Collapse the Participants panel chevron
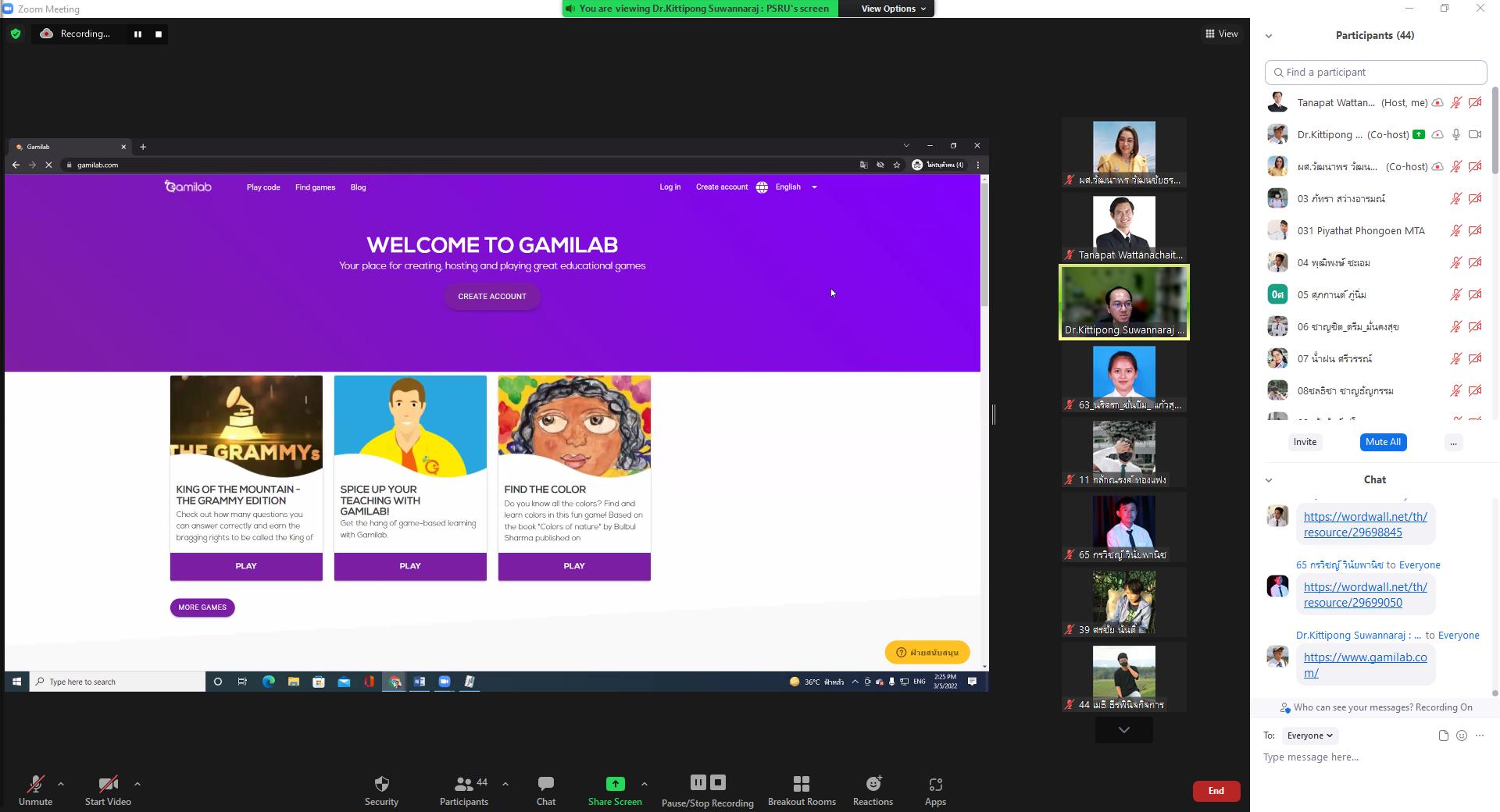The width and height of the screenshot is (1500, 812). [1269, 36]
